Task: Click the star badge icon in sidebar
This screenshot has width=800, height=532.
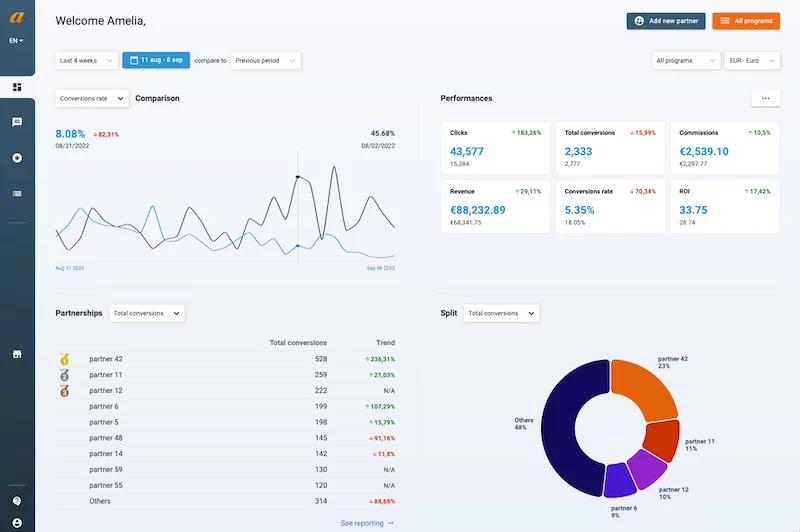Action: (17, 158)
